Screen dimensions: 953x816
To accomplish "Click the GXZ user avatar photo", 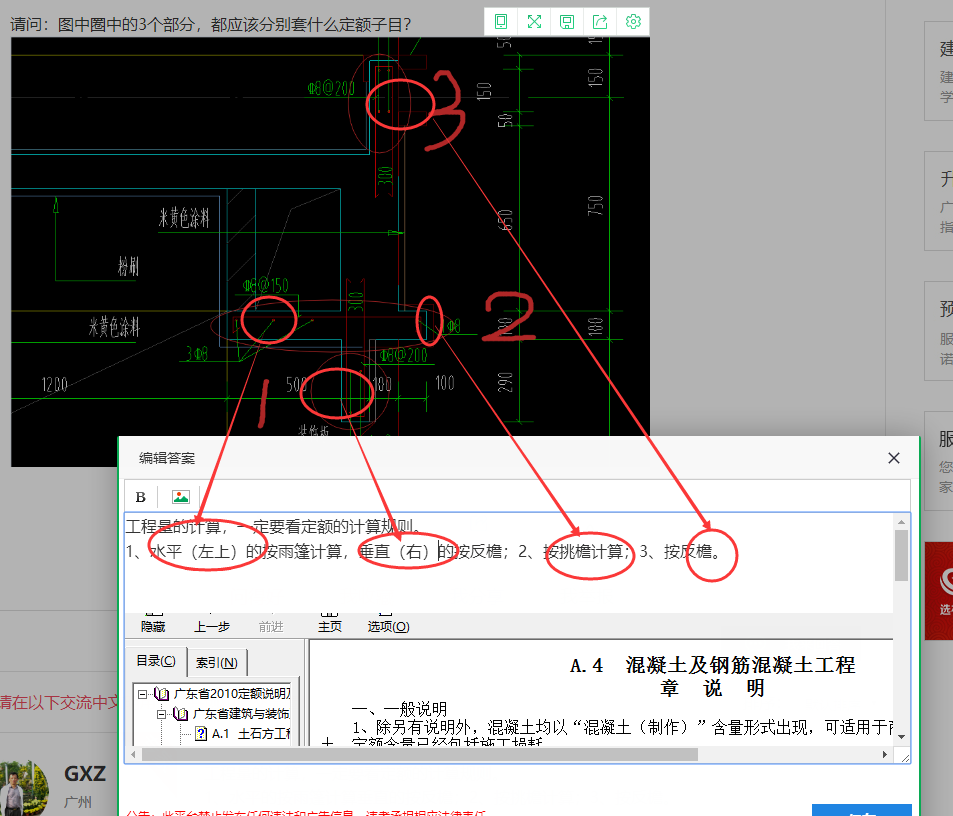I will click(x=24, y=787).
